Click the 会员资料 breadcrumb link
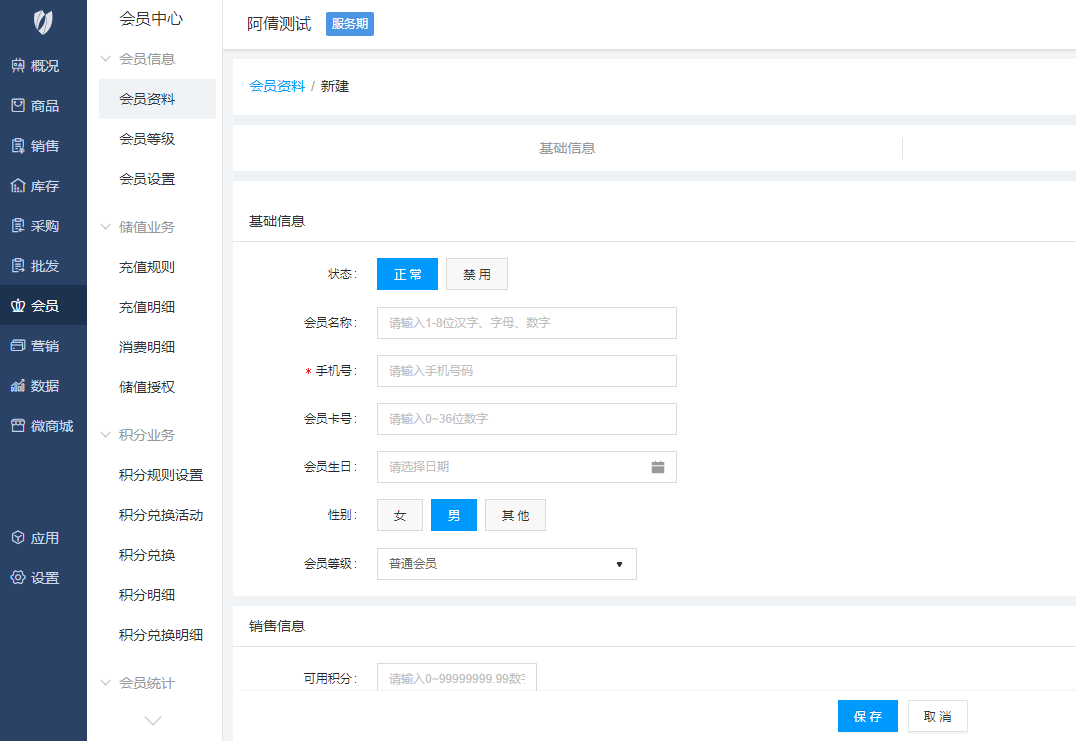This screenshot has height=741, width=1076. (277, 86)
